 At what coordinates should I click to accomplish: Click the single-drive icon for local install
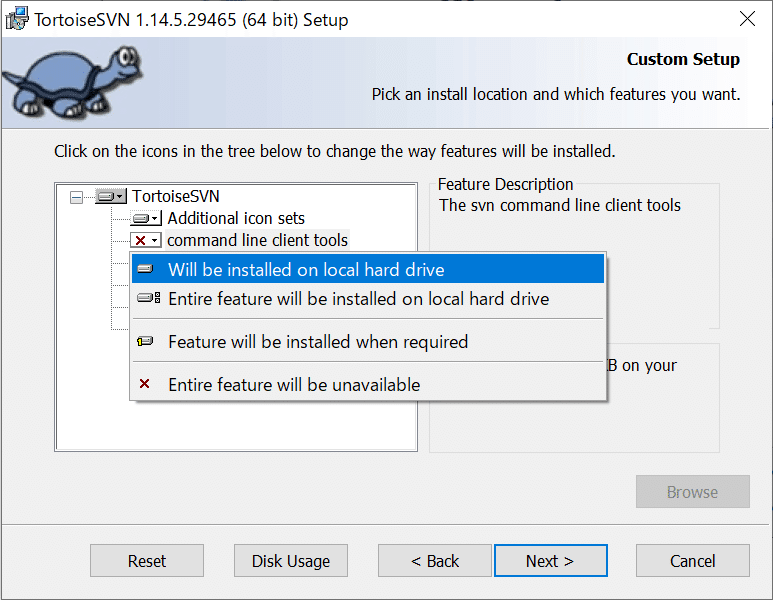(x=146, y=270)
